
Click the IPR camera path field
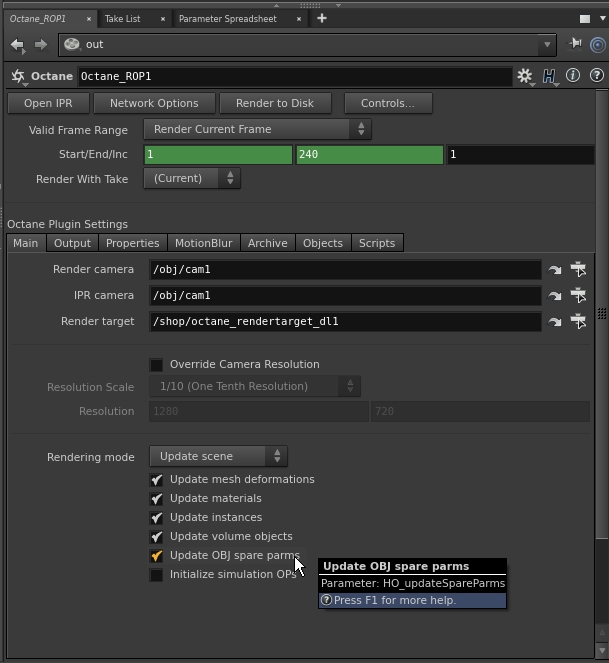(346, 296)
